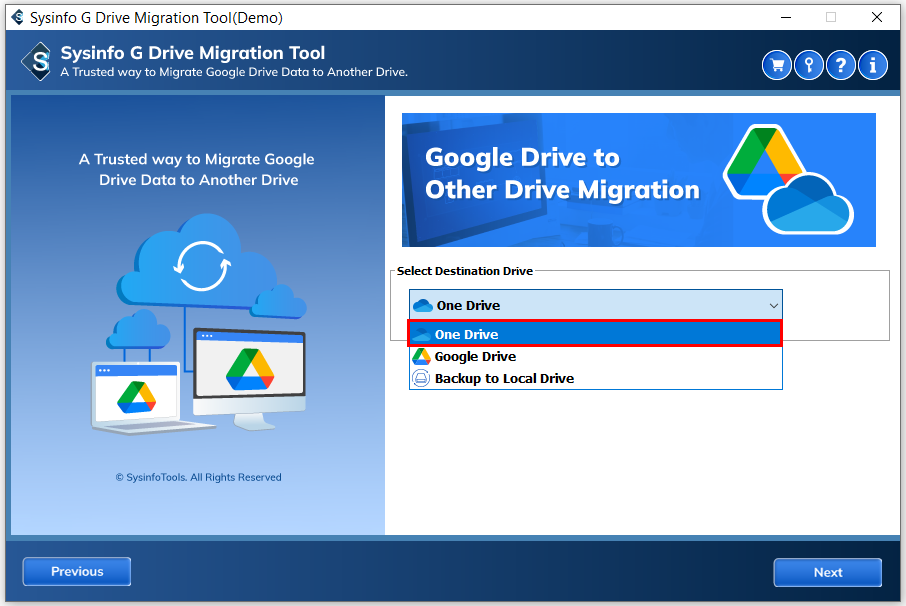Screen dimensions: 906x606
Task: Minimize the G Drive Migration Tool window
Action: pos(785,17)
